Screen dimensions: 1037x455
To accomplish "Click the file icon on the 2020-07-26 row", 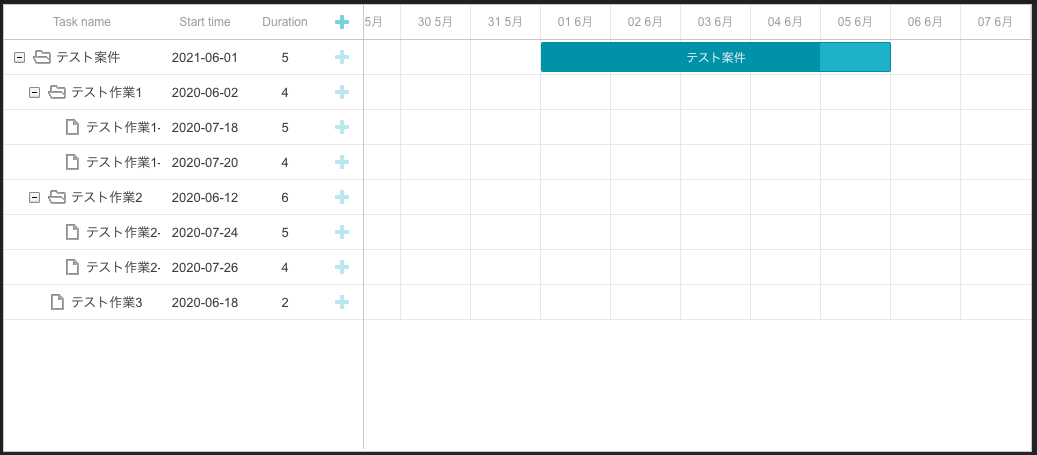I will pyautogui.click(x=73, y=267).
